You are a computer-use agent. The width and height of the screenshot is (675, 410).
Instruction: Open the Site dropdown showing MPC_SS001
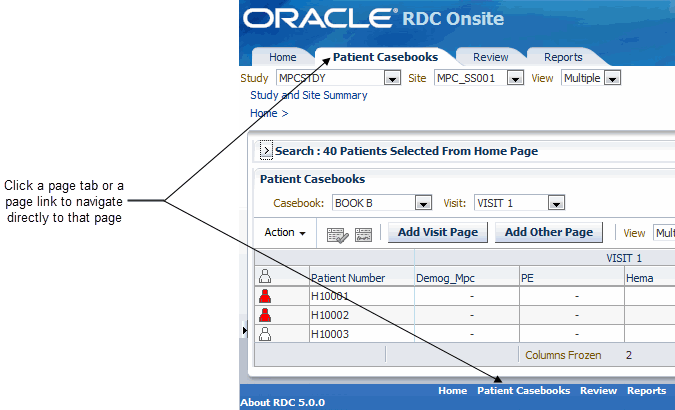[x=479, y=78]
